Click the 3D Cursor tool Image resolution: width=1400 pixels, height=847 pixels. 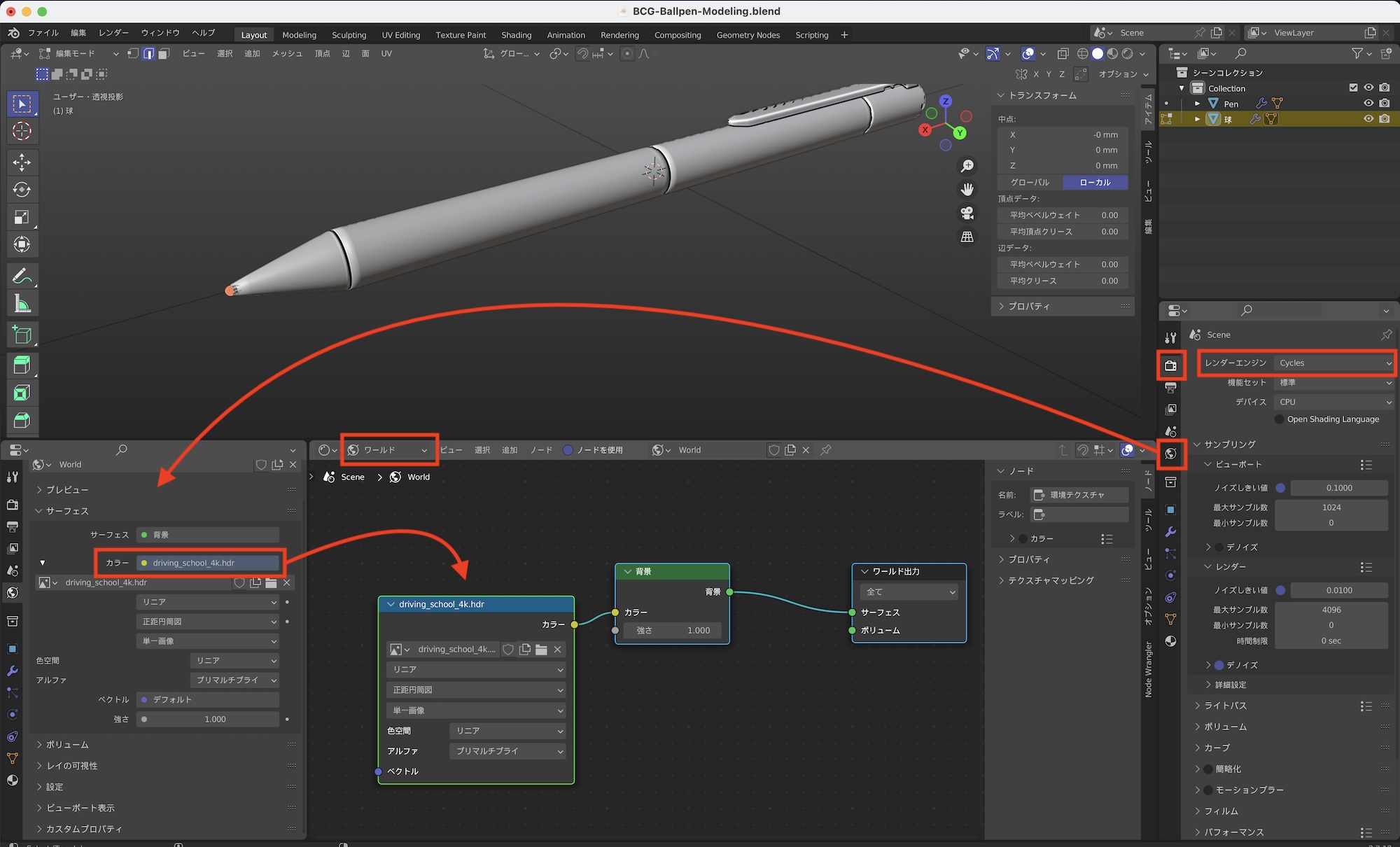(22, 131)
